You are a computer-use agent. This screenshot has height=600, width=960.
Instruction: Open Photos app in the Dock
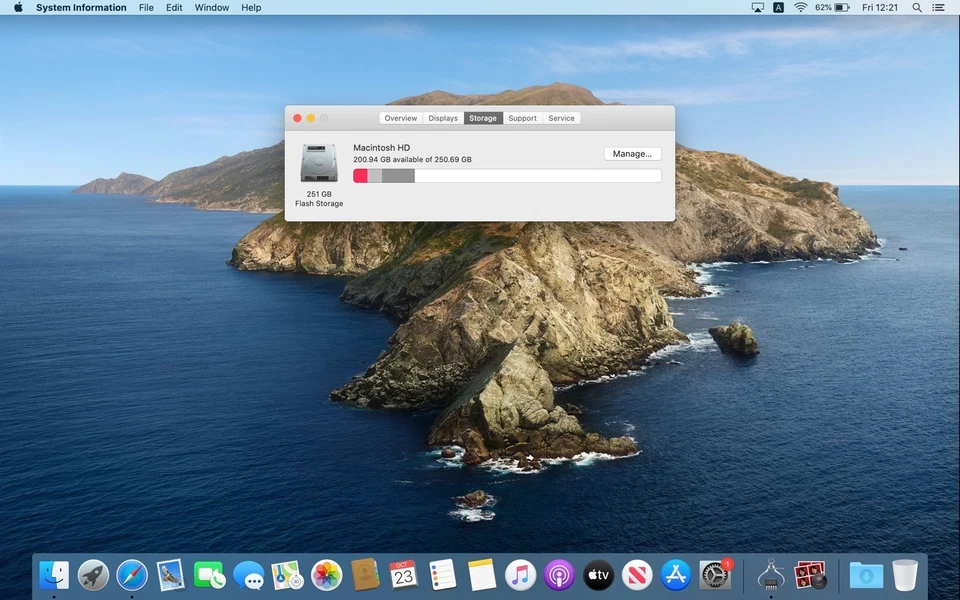pos(326,576)
